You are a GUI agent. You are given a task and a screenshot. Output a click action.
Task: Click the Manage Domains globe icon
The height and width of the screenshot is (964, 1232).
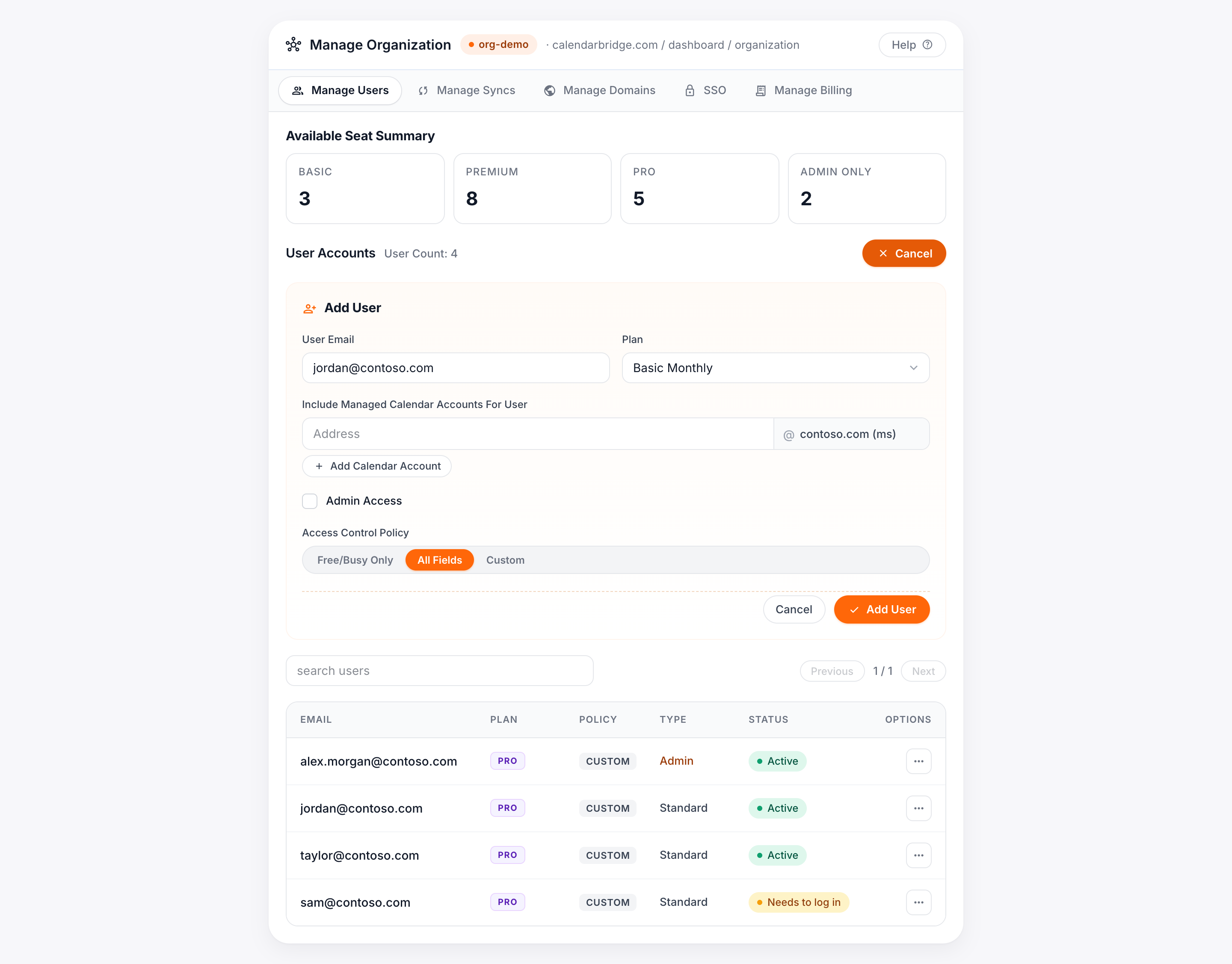pos(549,90)
